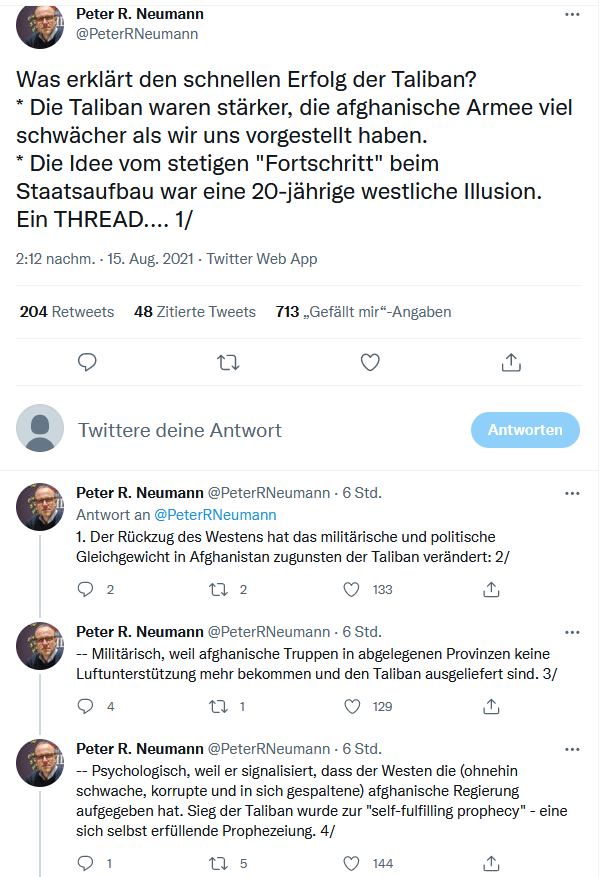Open more options menu for tweet 2/

572,493
